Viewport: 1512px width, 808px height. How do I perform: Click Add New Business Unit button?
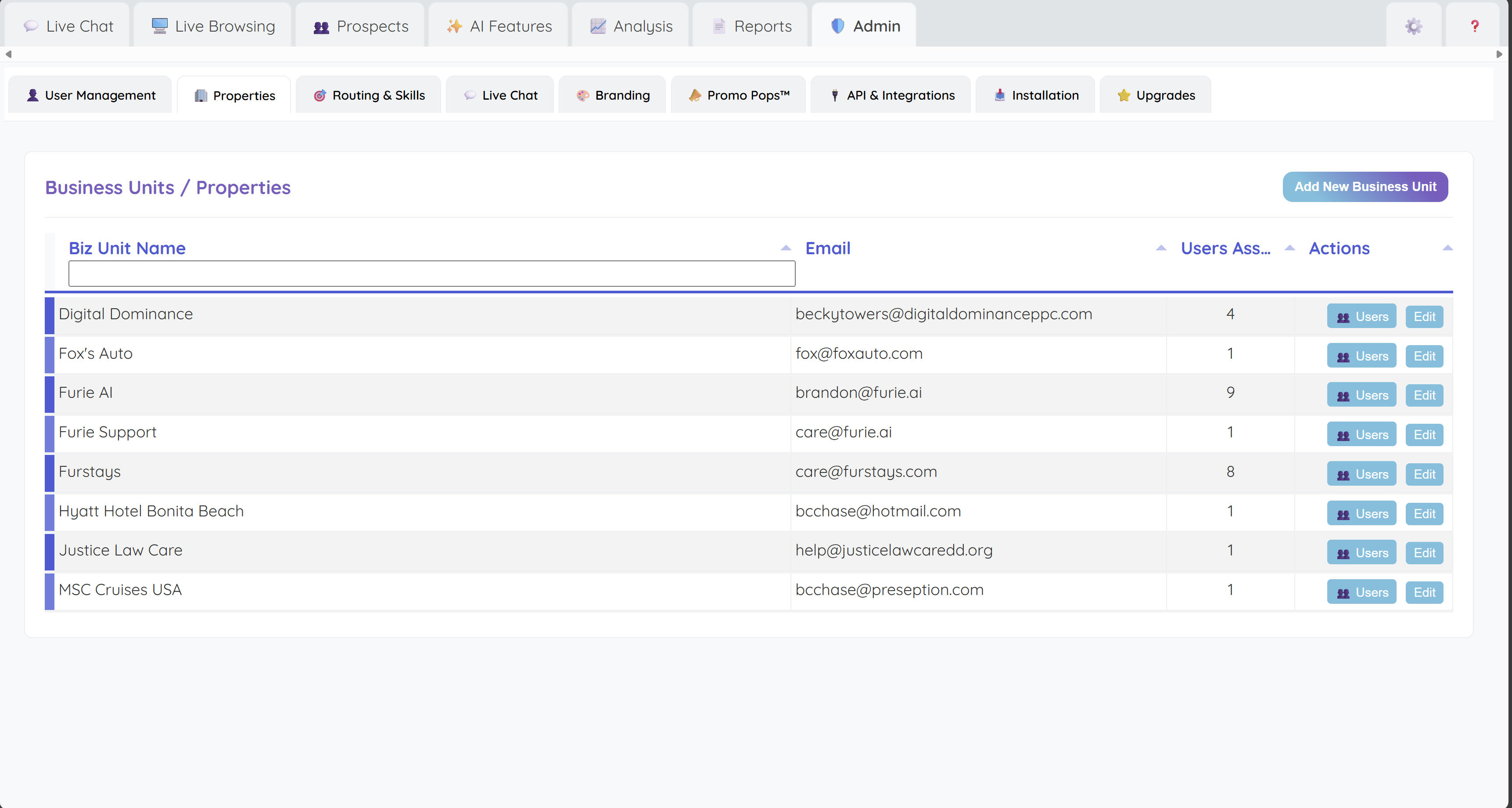pos(1365,187)
